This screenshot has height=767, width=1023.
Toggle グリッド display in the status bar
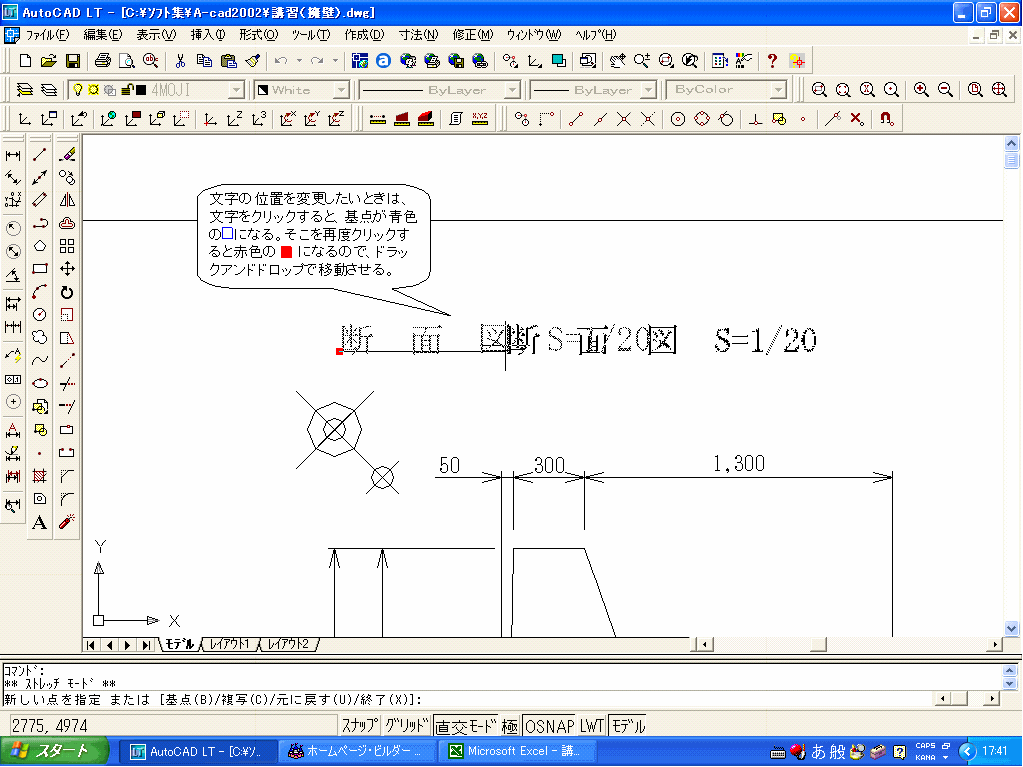coord(406,725)
